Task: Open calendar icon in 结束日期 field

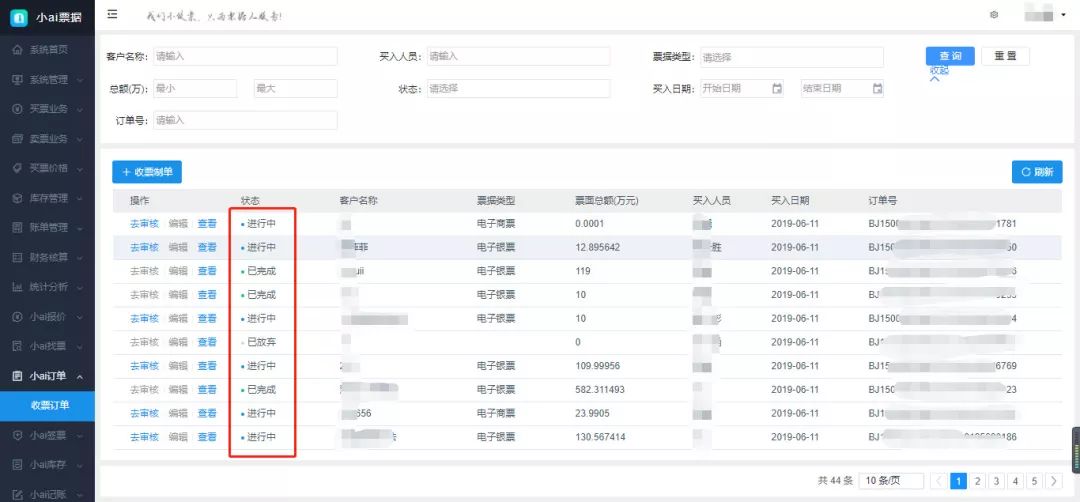Action: pyautogui.click(x=877, y=88)
